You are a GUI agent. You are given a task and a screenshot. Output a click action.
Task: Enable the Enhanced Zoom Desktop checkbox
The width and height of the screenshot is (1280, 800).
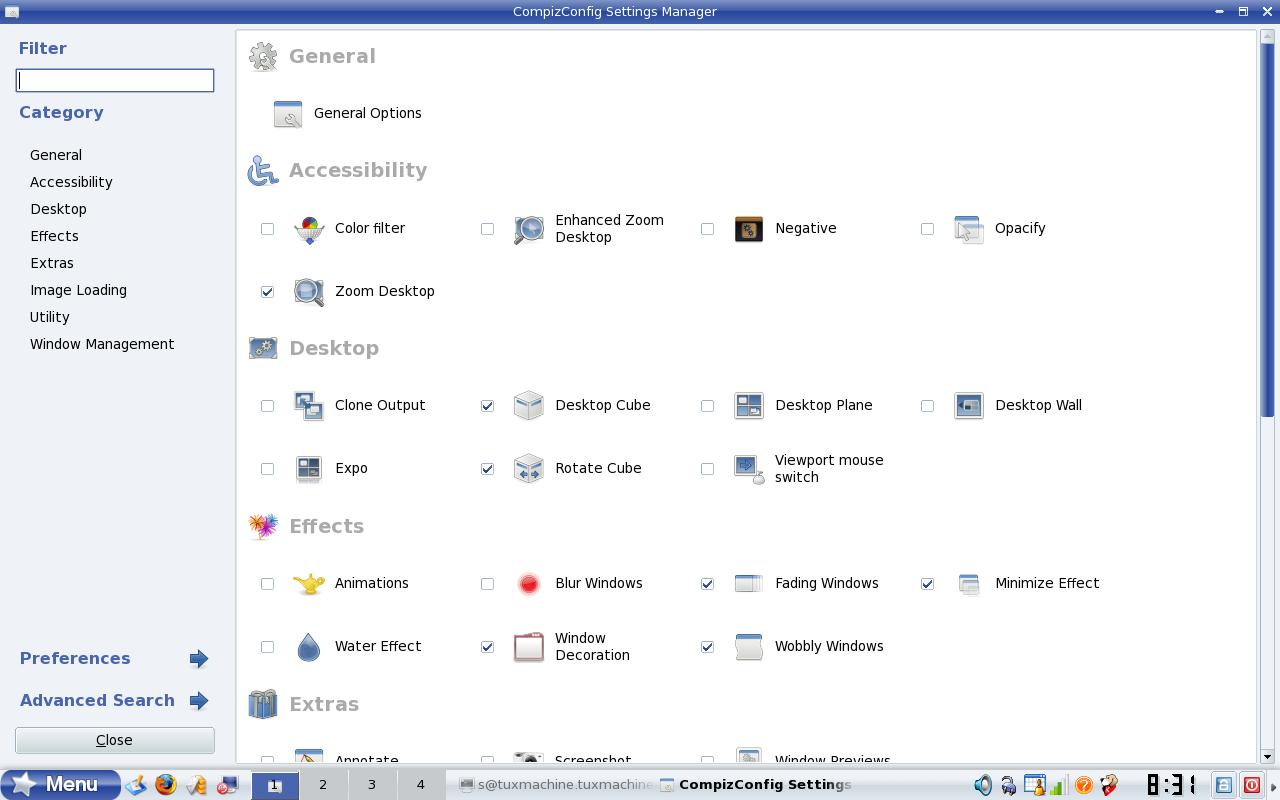click(x=487, y=229)
